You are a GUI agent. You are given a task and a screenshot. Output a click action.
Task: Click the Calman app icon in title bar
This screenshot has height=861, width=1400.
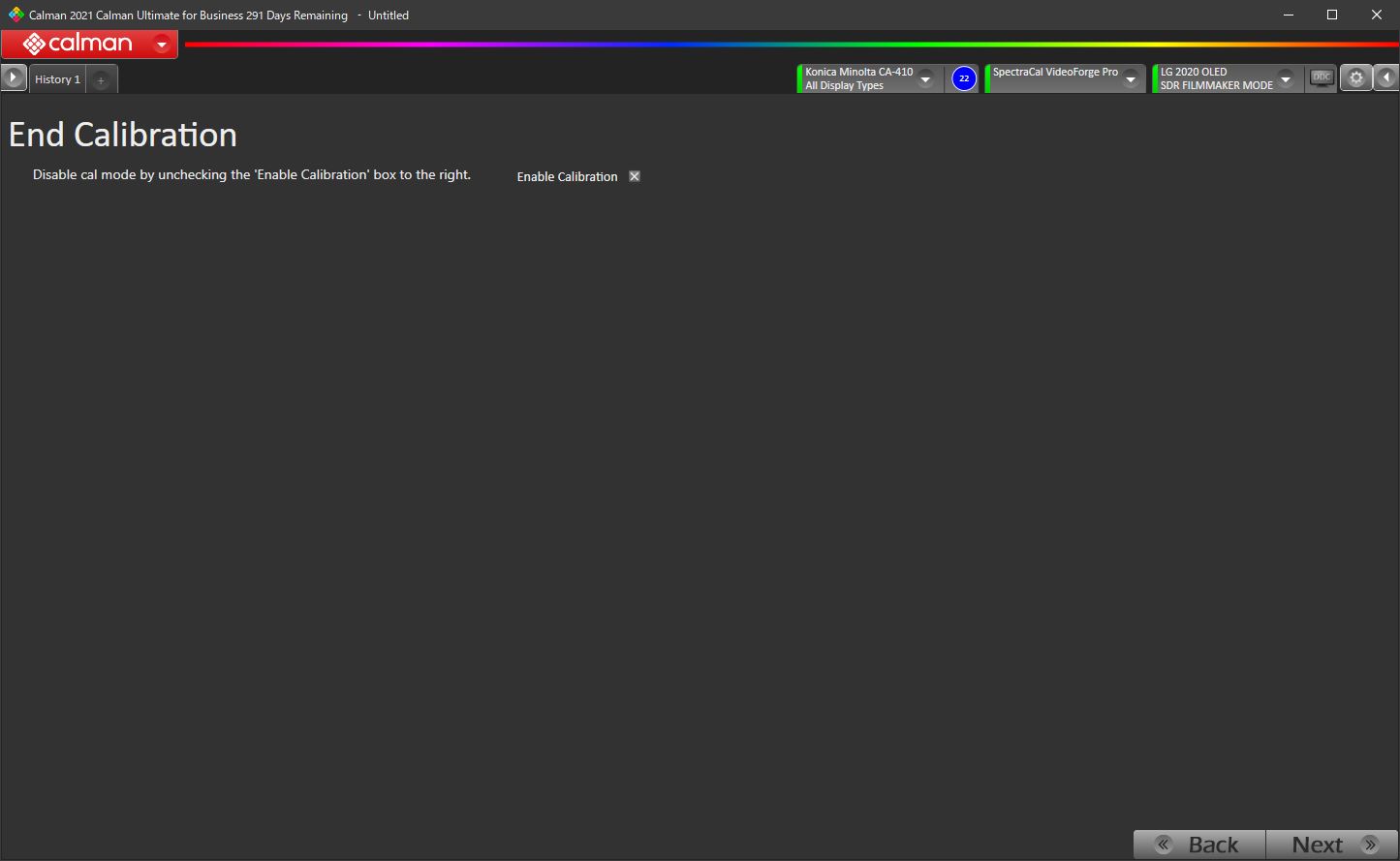[x=16, y=15]
